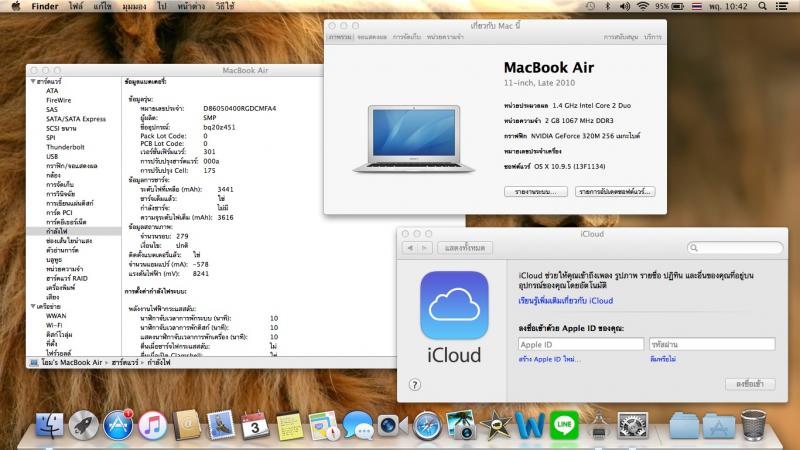Image resolution: width=800 pixels, height=450 pixels.
Task: Select the highlighted กำลังไฟ power row
Action: [x=74, y=231]
